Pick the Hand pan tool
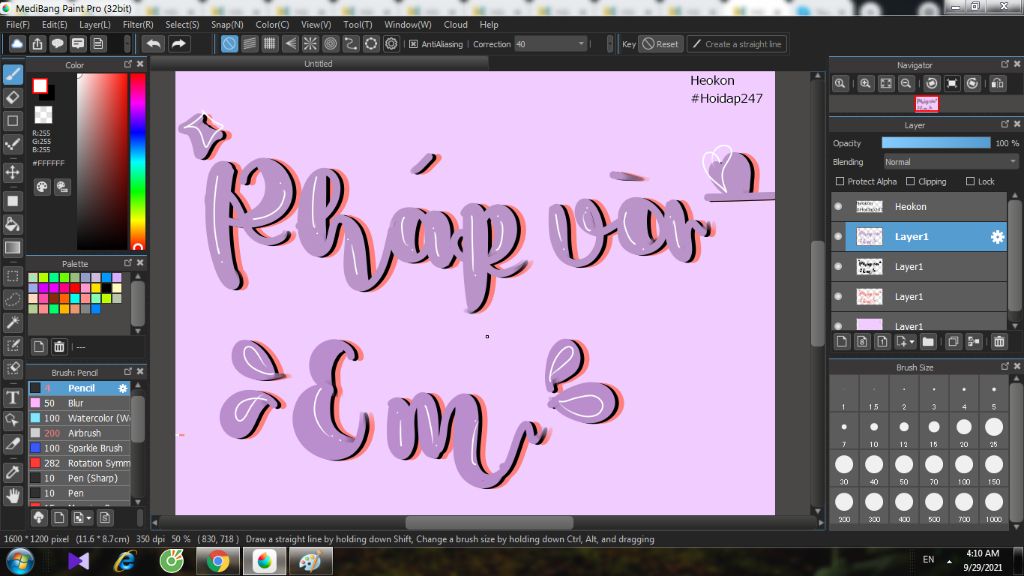1024x576 pixels. [13, 495]
